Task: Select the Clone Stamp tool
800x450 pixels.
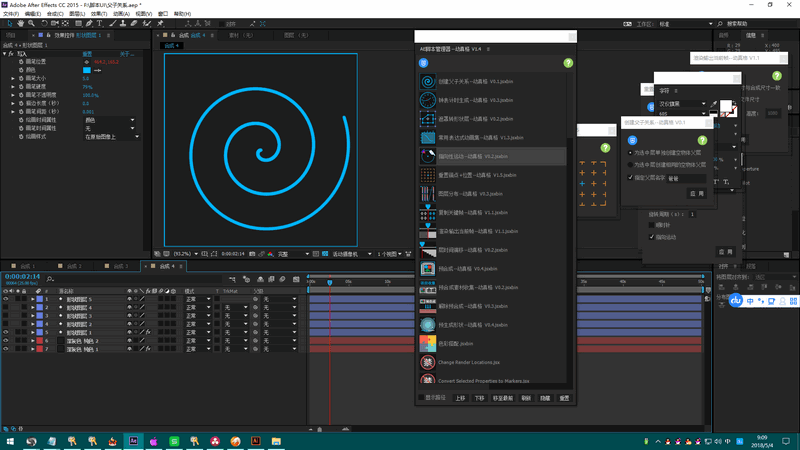Action: (123, 23)
